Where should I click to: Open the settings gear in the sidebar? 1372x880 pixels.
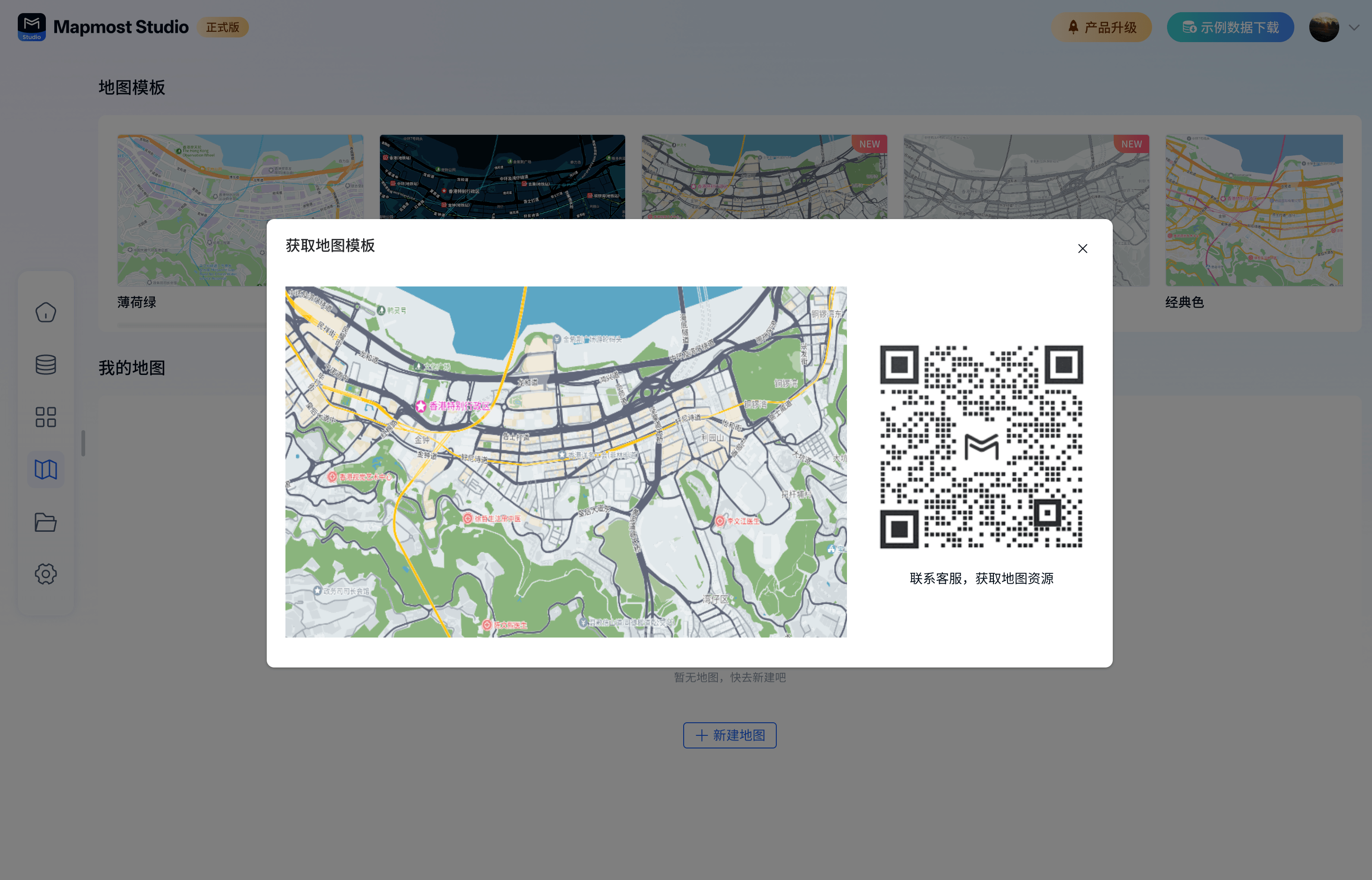(46, 574)
